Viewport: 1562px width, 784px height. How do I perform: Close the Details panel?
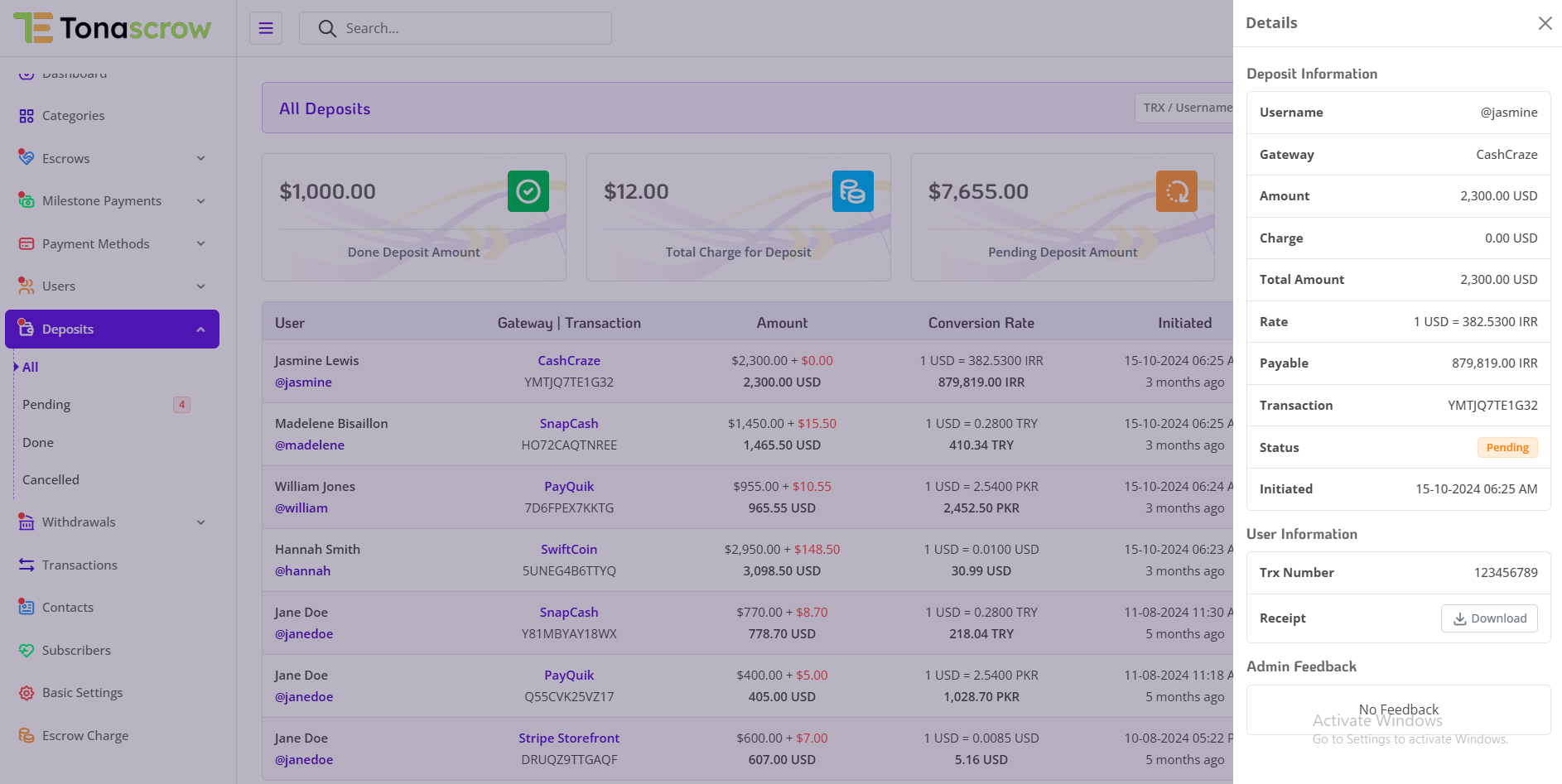pyautogui.click(x=1545, y=23)
